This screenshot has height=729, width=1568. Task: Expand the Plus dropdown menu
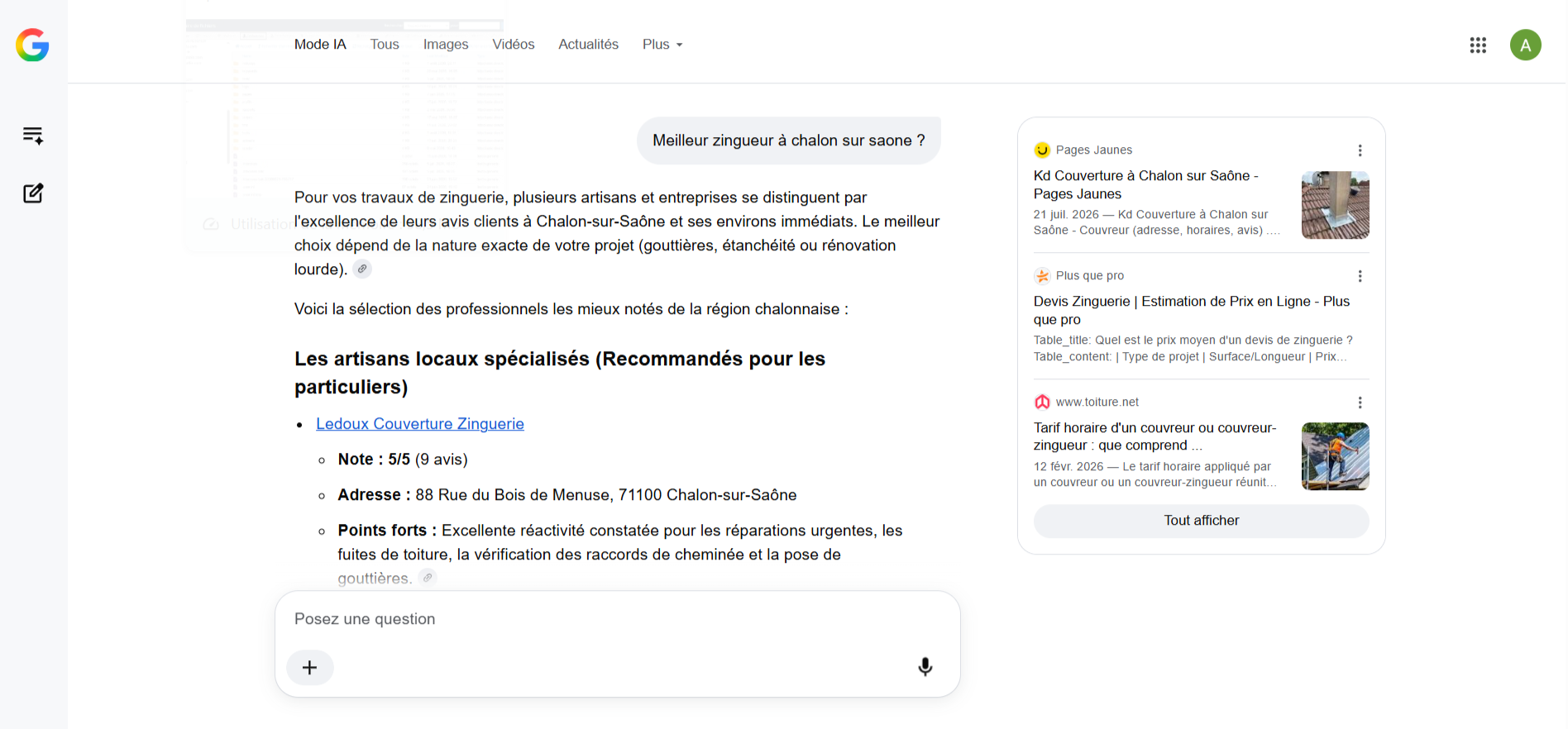click(662, 45)
